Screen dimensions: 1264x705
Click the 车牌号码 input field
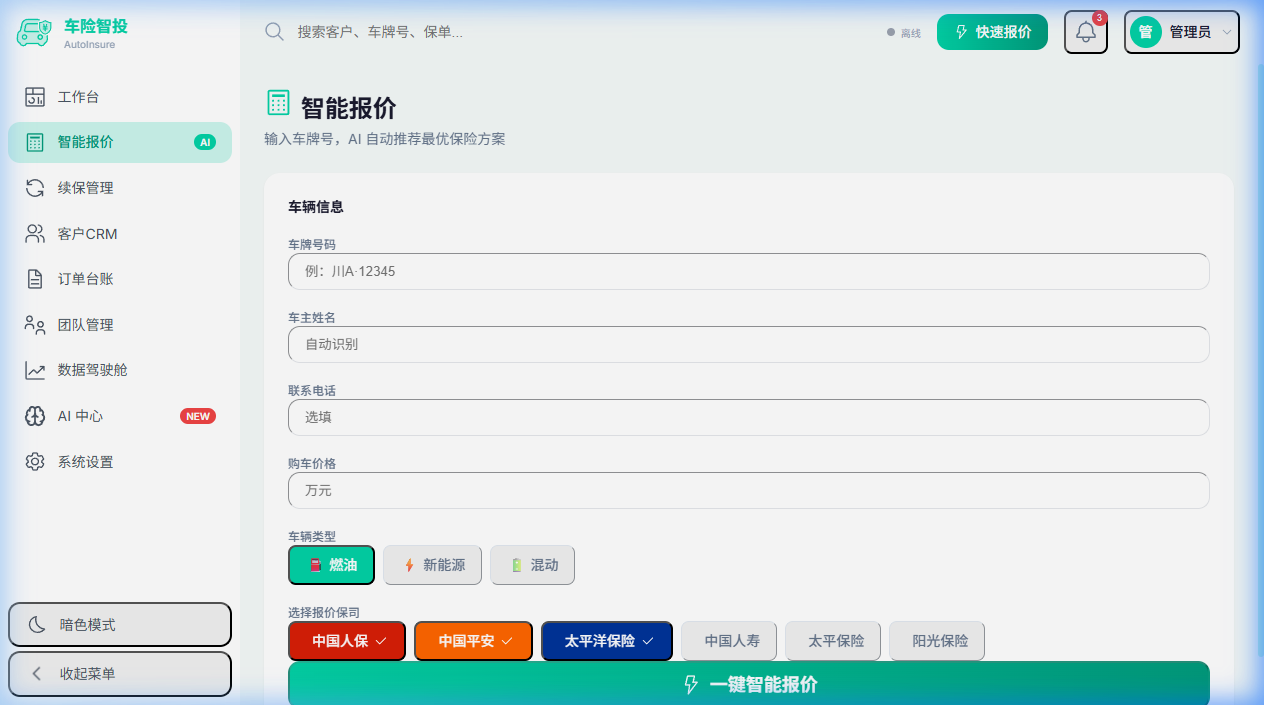point(748,271)
